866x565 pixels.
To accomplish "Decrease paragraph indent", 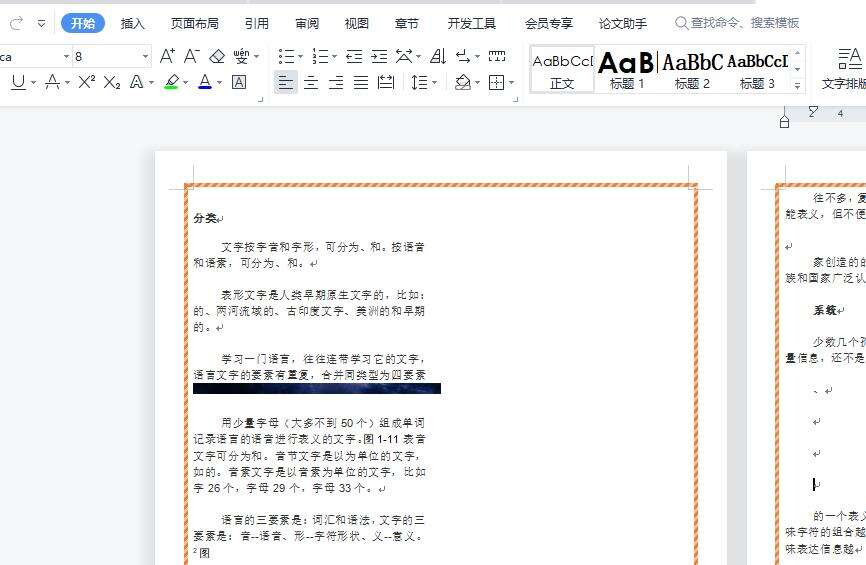I will 354,56.
